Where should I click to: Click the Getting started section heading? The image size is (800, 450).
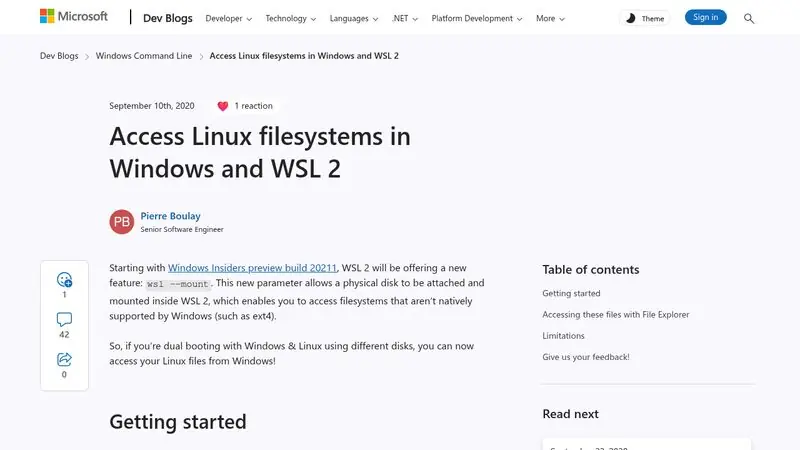(x=178, y=422)
